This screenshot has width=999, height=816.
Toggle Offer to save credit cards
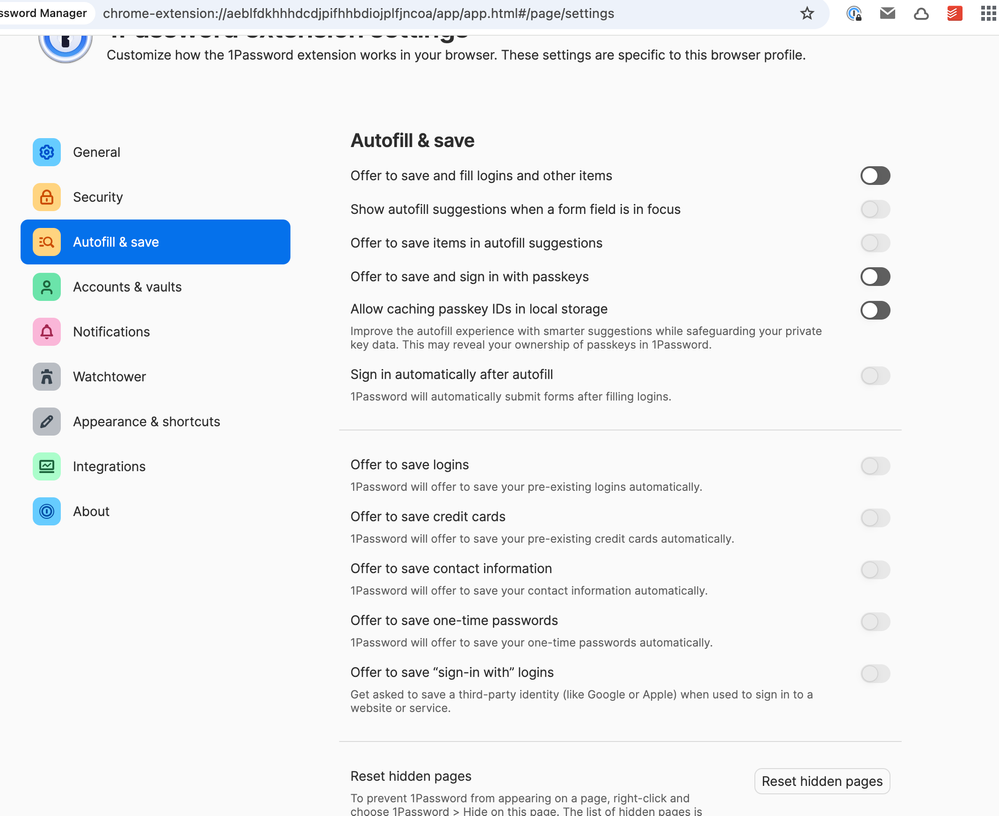(875, 518)
